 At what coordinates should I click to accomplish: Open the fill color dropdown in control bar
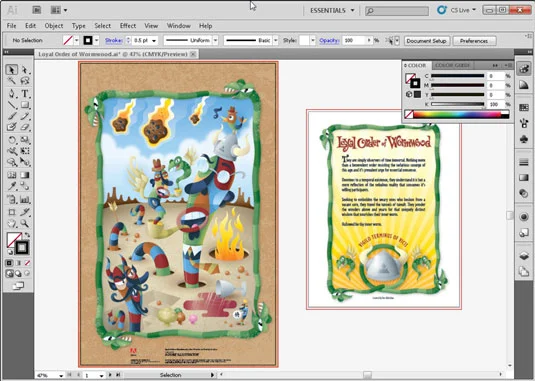click(76, 40)
